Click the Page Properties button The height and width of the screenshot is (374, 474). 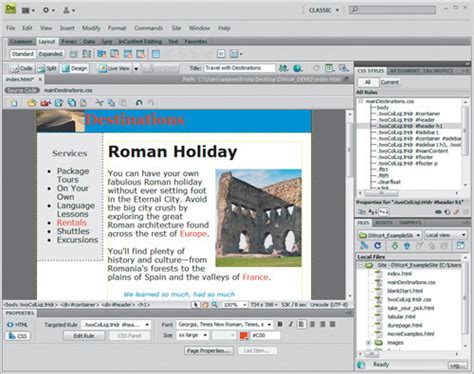pos(208,350)
